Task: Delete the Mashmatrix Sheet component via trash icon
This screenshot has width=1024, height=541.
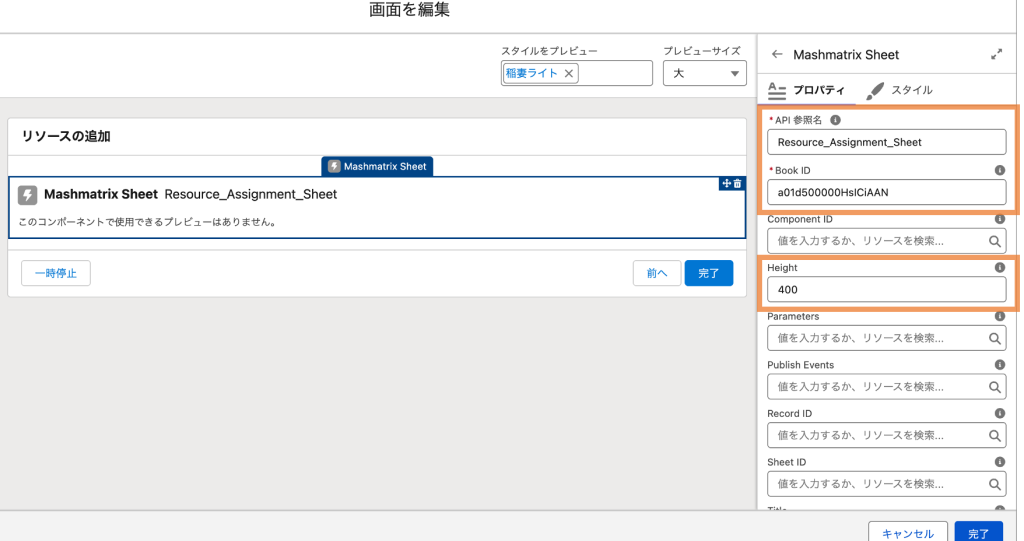Action: (738, 183)
